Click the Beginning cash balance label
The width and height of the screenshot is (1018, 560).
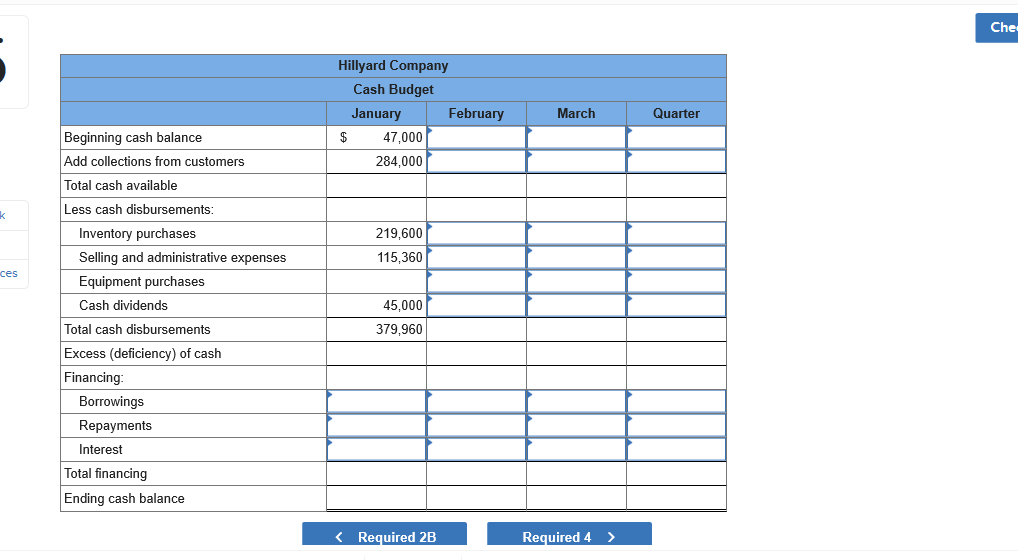coord(132,138)
